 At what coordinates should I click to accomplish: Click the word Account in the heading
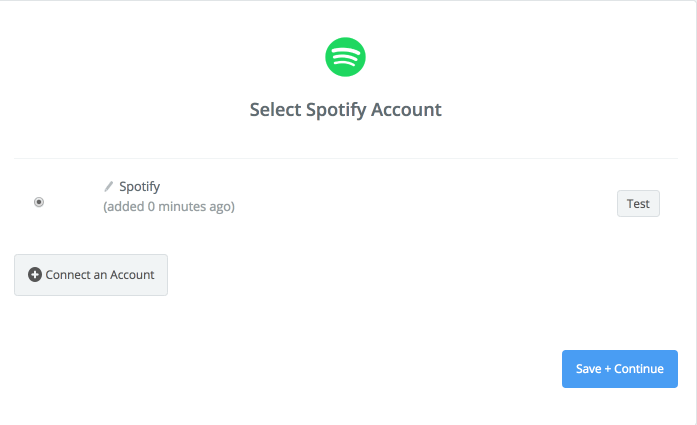coord(406,110)
